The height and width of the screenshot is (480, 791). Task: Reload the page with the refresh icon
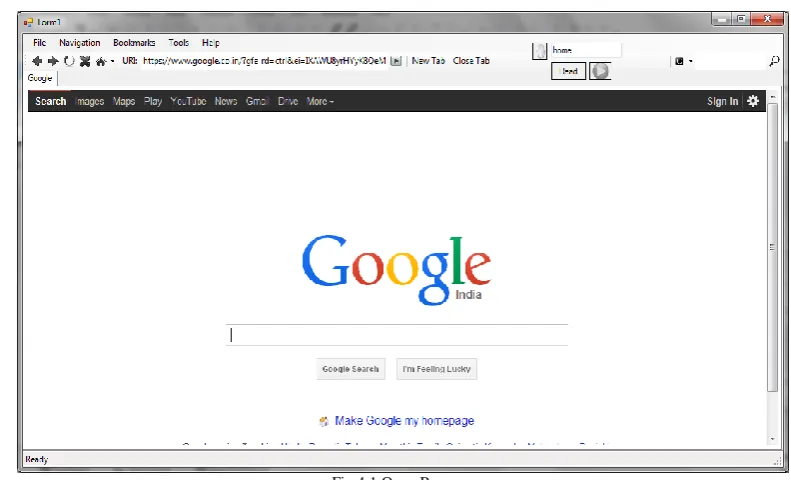(x=69, y=61)
